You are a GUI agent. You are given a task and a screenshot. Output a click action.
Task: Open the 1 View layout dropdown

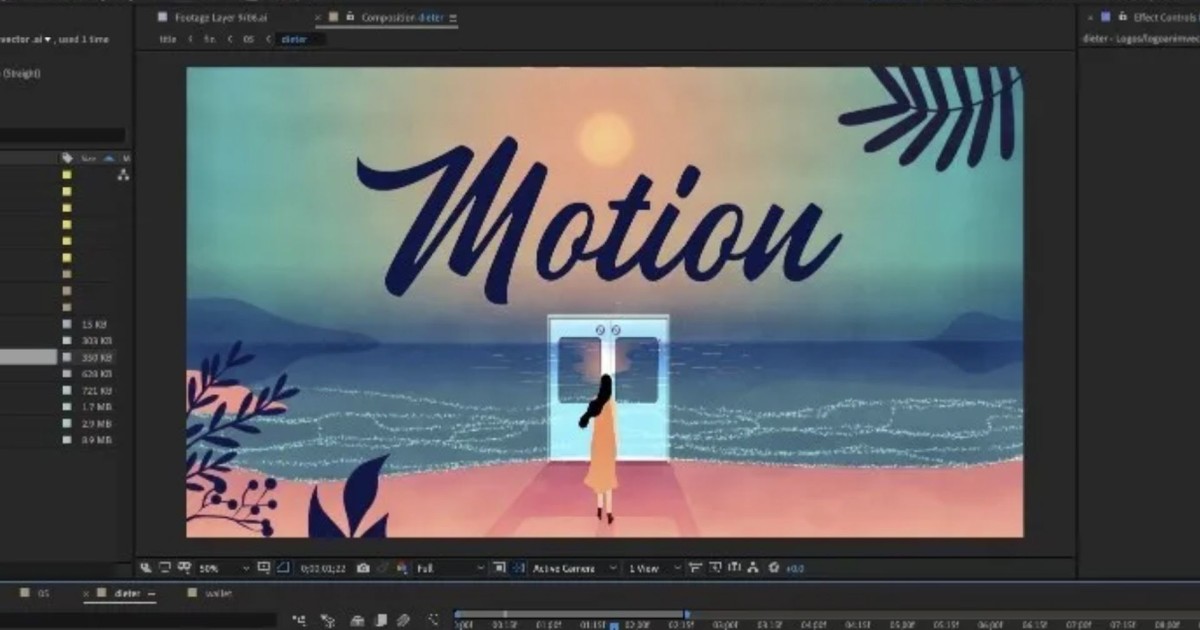(655, 568)
